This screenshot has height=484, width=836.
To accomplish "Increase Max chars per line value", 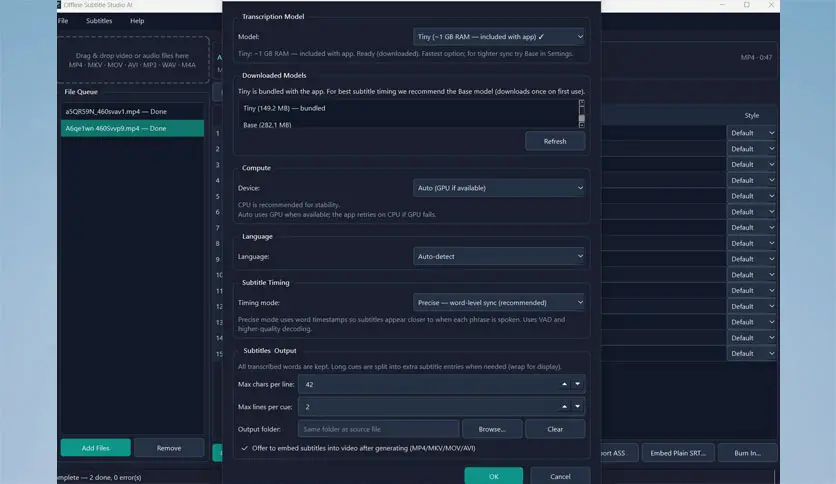I will pyautogui.click(x=565, y=384).
